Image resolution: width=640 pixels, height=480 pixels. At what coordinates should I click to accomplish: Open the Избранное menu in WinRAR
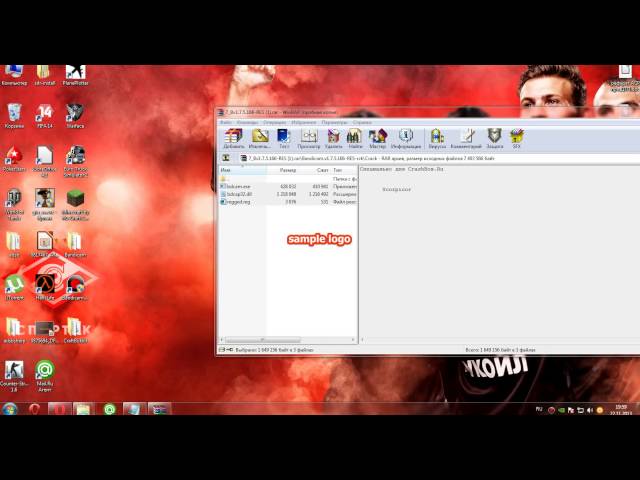(x=304, y=122)
